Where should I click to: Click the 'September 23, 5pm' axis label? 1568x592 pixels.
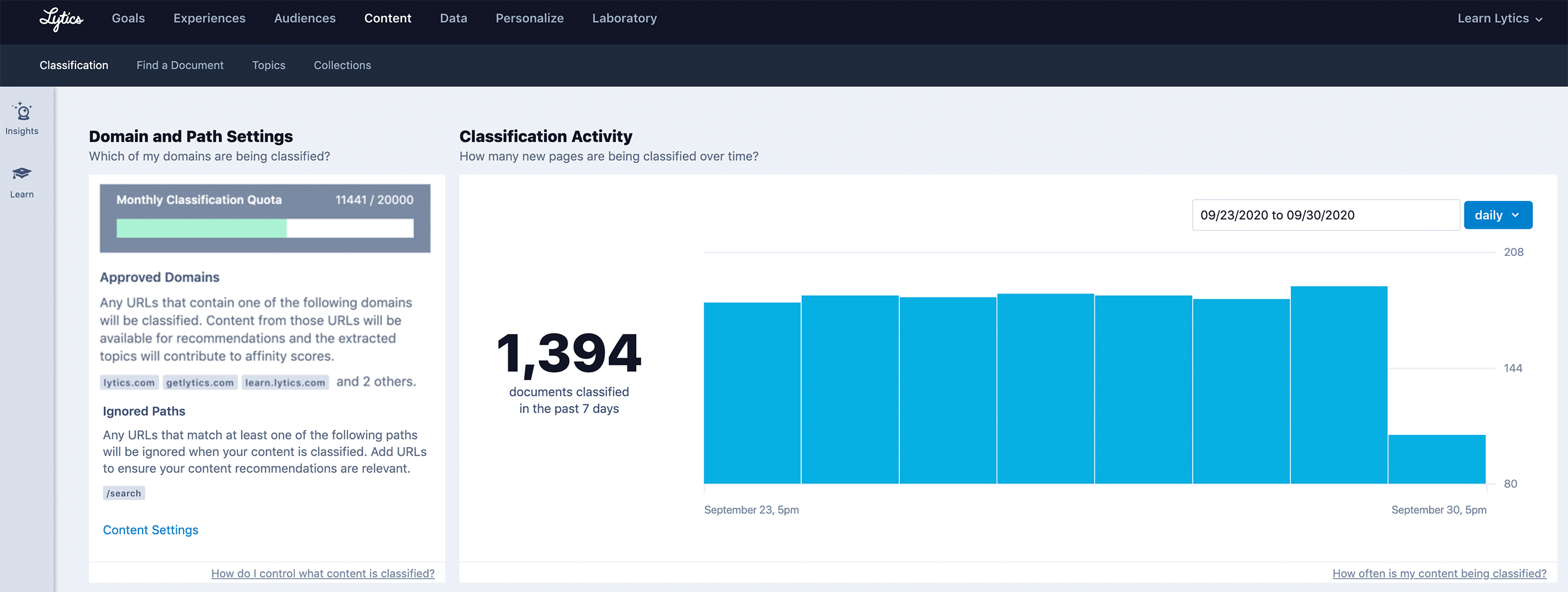click(x=751, y=509)
